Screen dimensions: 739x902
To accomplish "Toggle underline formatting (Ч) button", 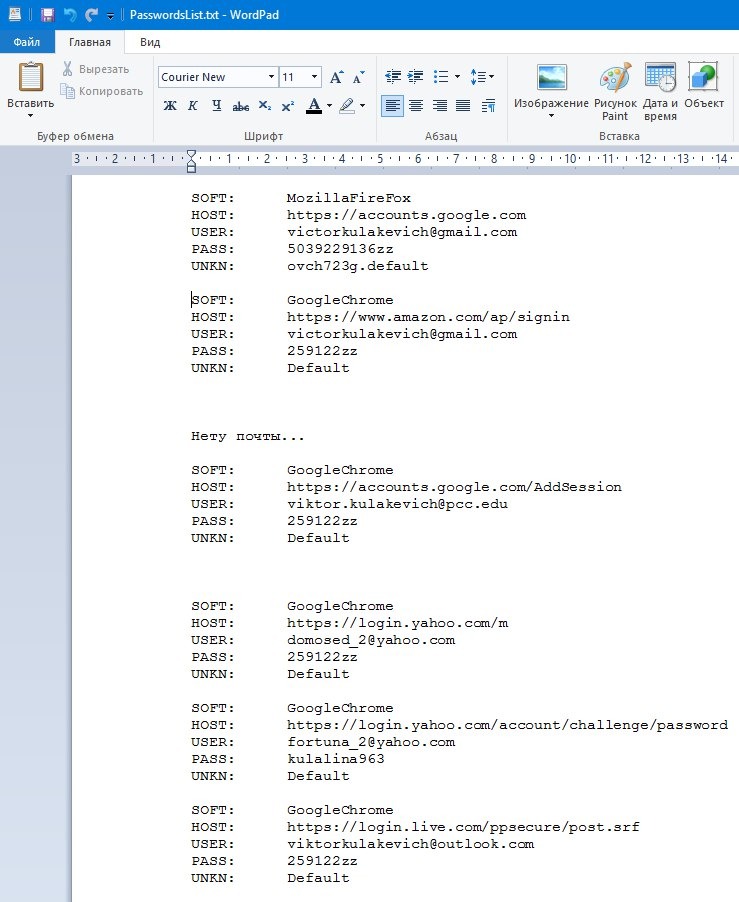I will [217, 106].
